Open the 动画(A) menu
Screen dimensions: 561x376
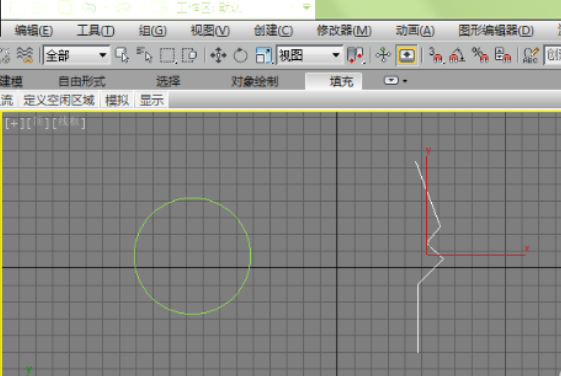415,31
